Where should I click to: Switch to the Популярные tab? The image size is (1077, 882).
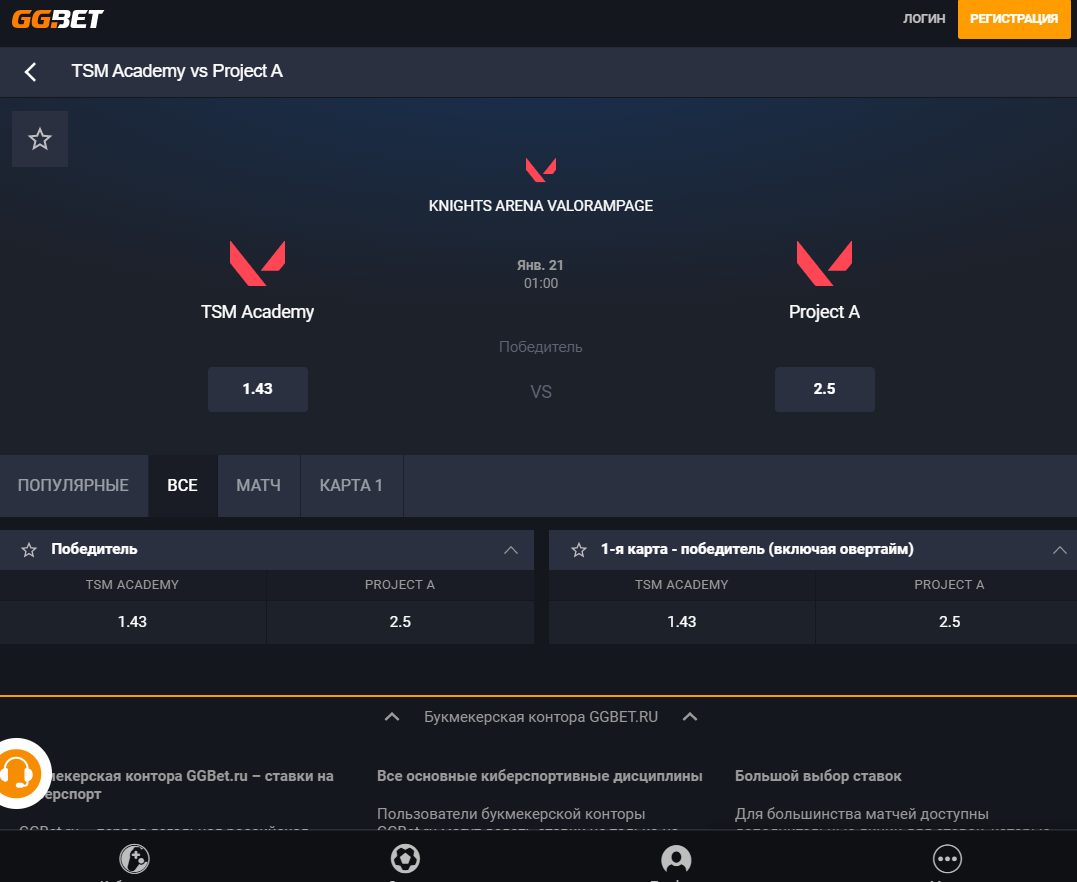tap(73, 486)
